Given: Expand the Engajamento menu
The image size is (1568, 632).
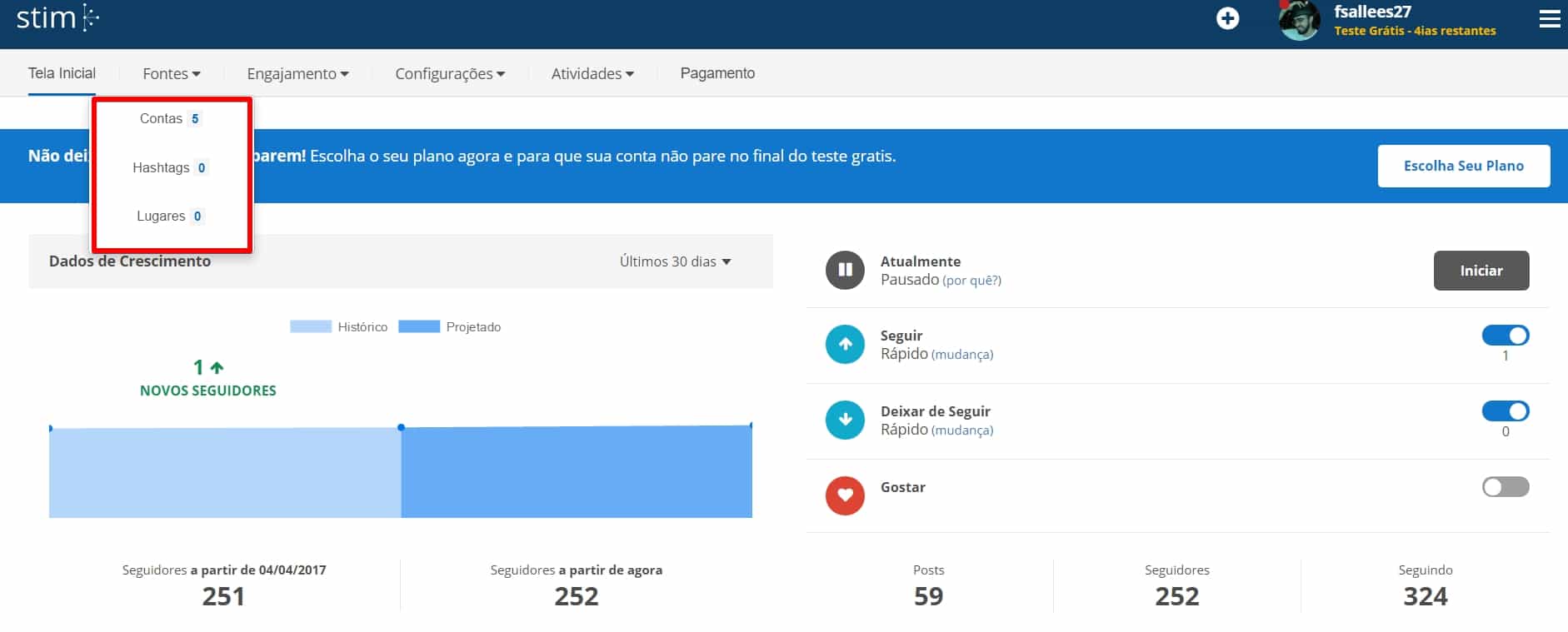Looking at the screenshot, I should point(297,73).
